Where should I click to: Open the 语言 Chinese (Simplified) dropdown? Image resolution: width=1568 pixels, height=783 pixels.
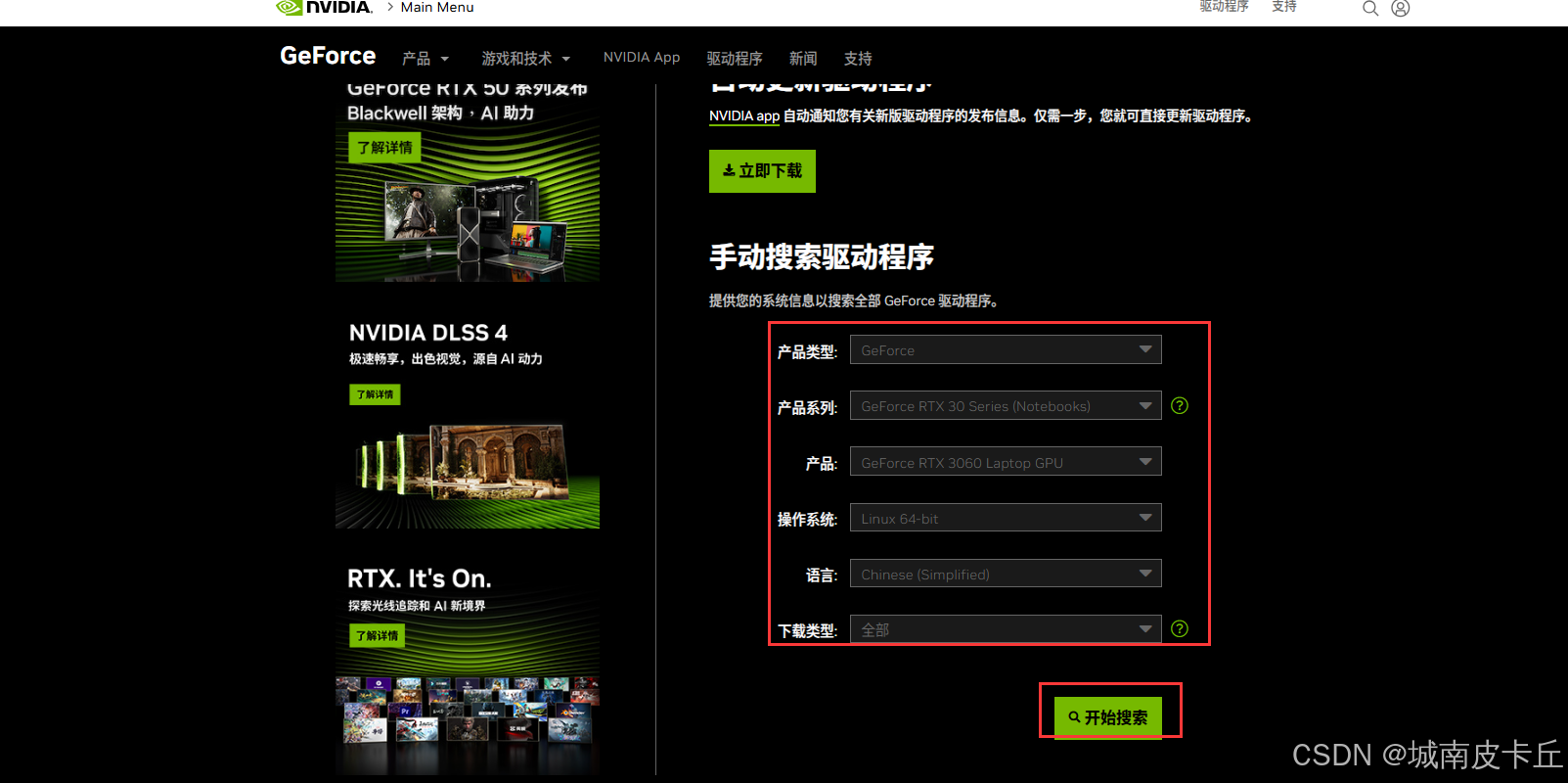point(1006,574)
